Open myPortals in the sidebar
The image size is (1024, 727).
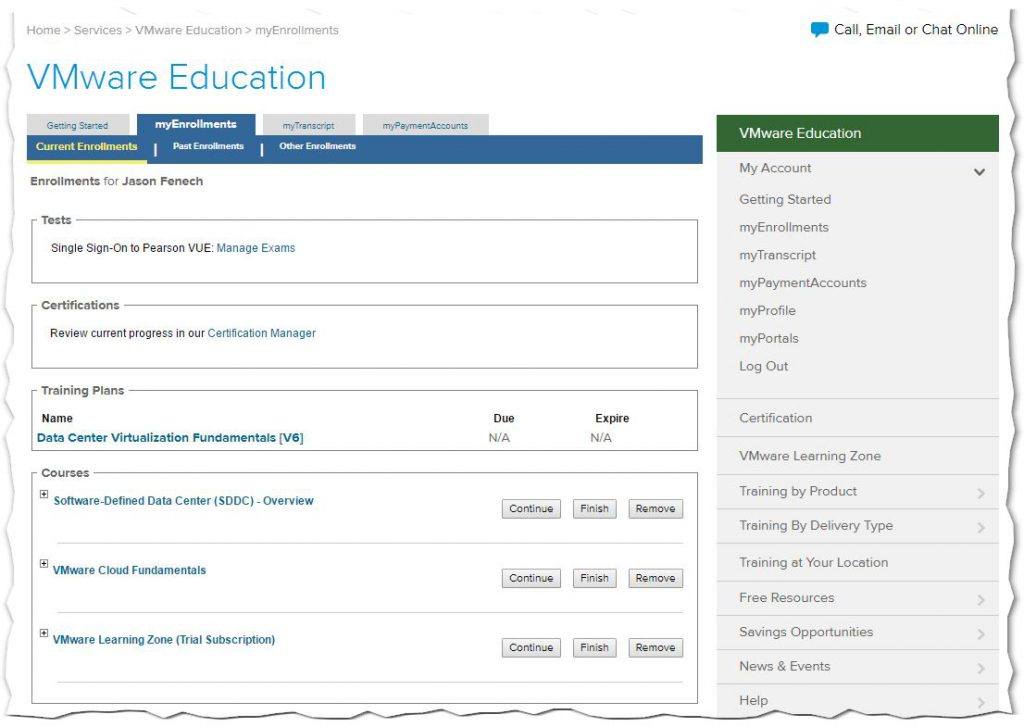(769, 338)
